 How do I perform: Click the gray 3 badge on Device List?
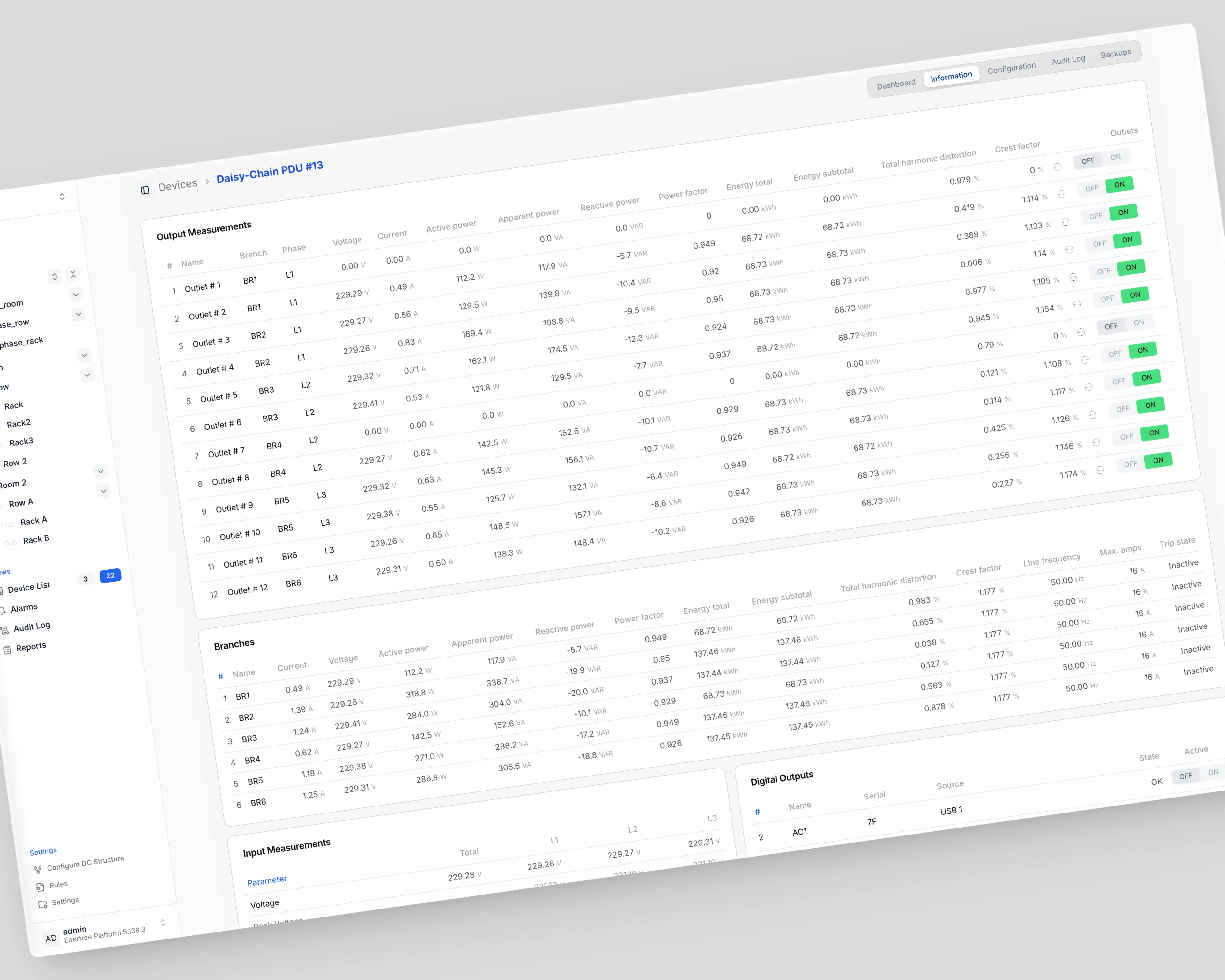86,579
